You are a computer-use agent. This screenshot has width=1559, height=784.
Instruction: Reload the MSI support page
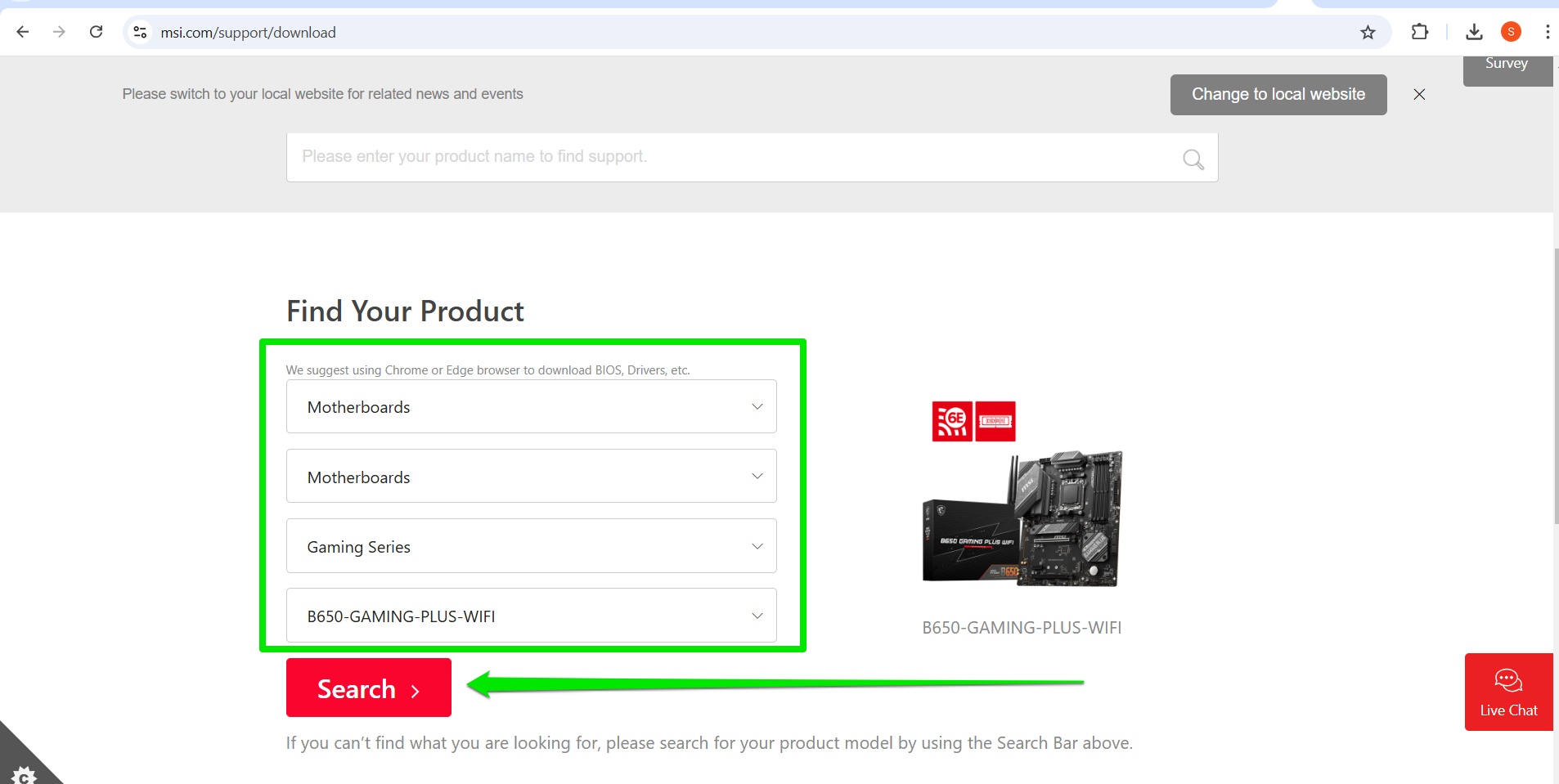pyautogui.click(x=97, y=32)
